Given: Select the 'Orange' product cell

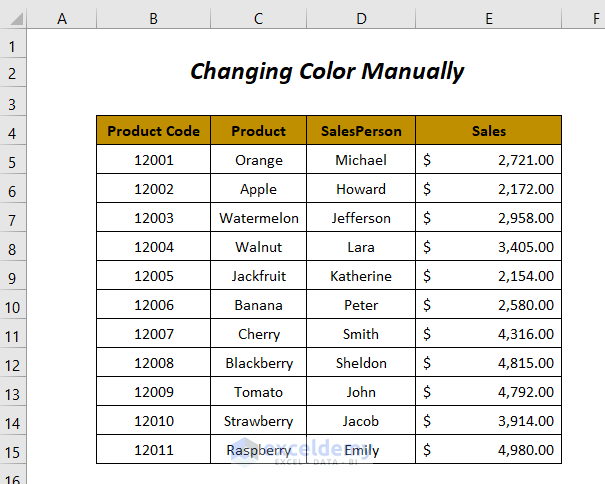Looking at the screenshot, I should click(x=259, y=159).
